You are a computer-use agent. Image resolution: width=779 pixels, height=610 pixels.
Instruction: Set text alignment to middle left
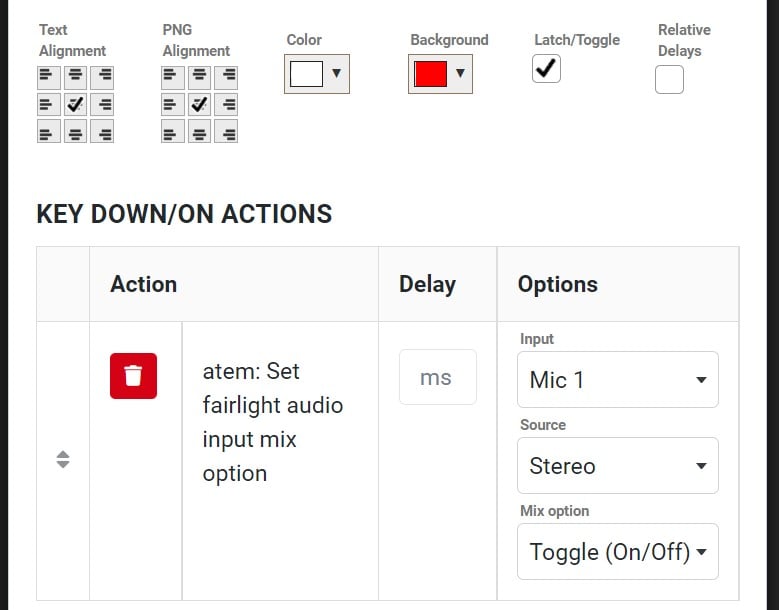pyautogui.click(x=49, y=104)
